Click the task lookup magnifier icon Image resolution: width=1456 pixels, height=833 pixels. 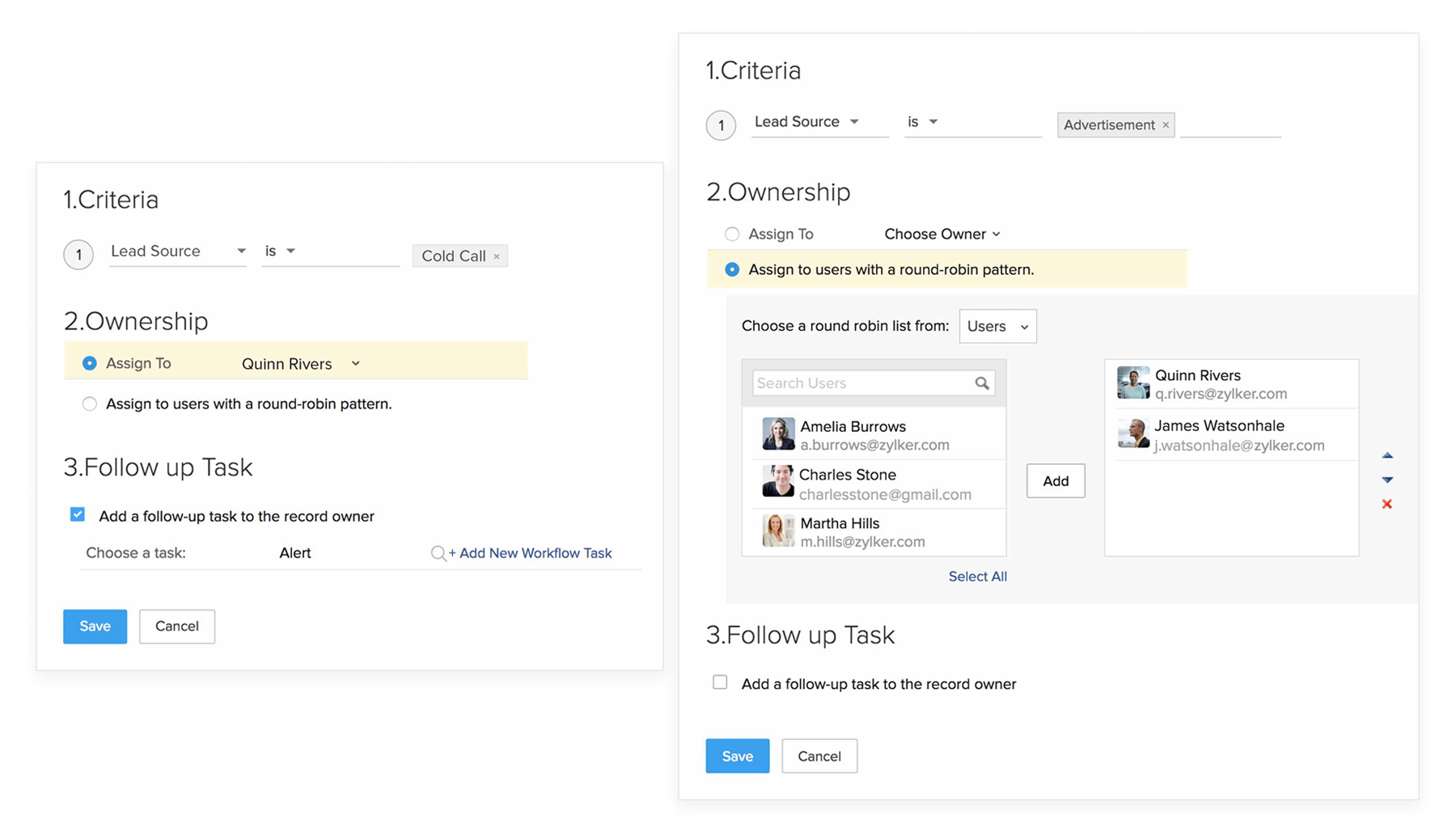pos(438,553)
